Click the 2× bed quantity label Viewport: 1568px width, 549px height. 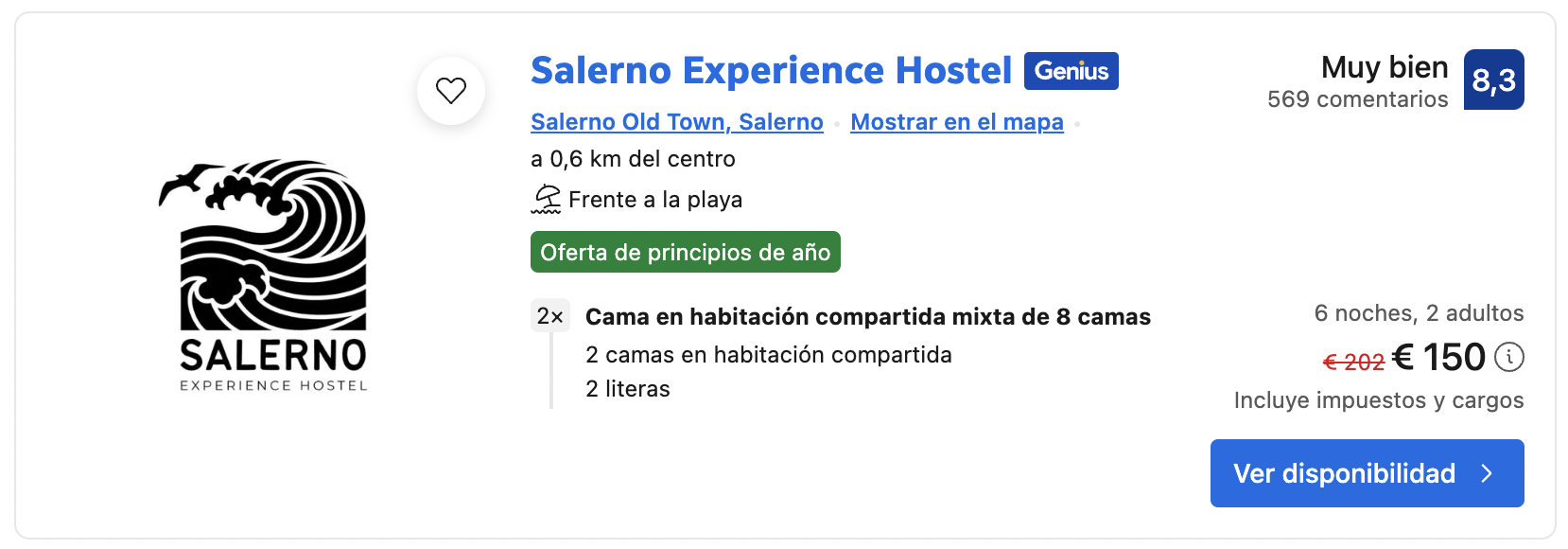click(x=549, y=316)
